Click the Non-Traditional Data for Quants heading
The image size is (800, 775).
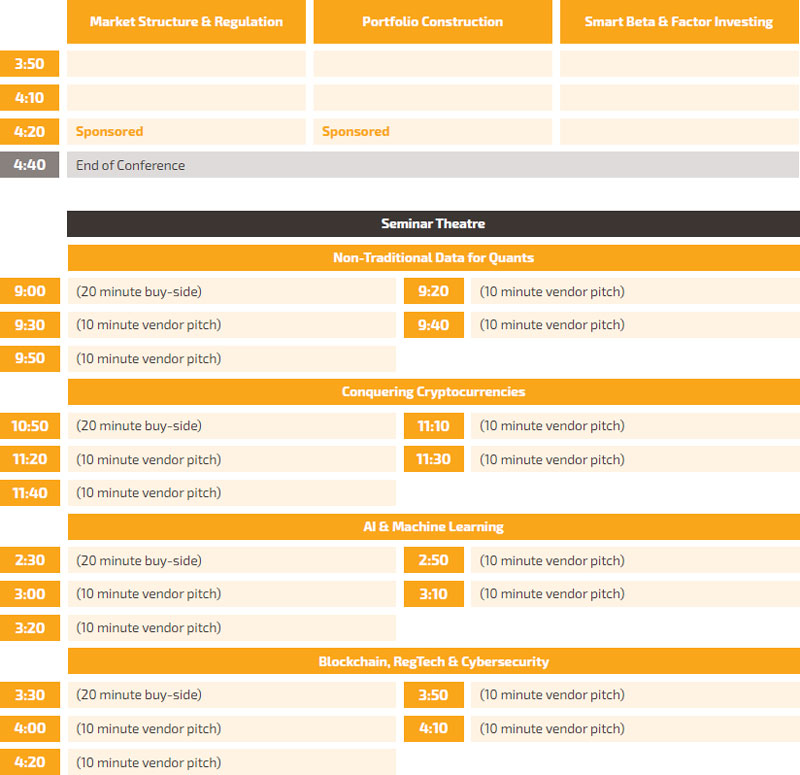coord(434,258)
